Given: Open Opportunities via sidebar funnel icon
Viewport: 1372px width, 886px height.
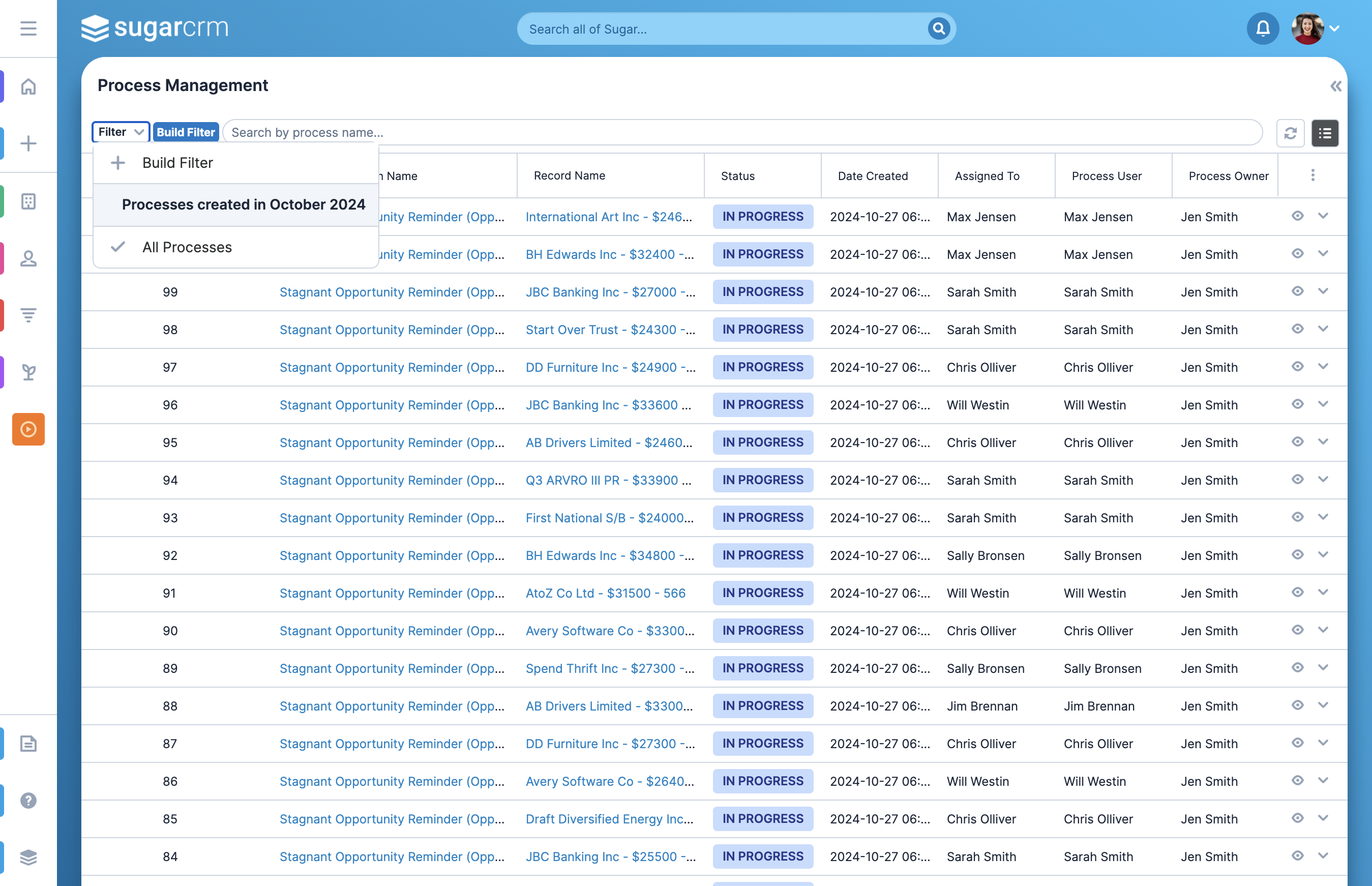Looking at the screenshot, I should tap(28, 315).
